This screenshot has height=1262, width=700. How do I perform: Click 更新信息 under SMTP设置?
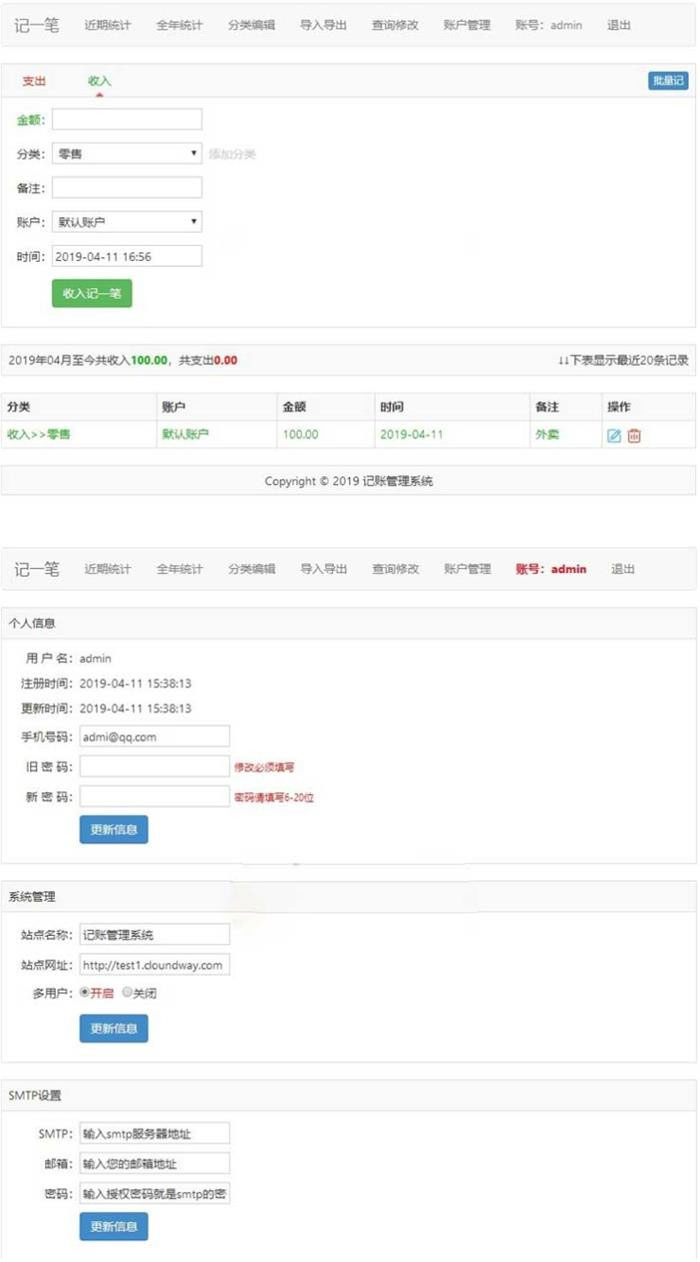point(114,1226)
